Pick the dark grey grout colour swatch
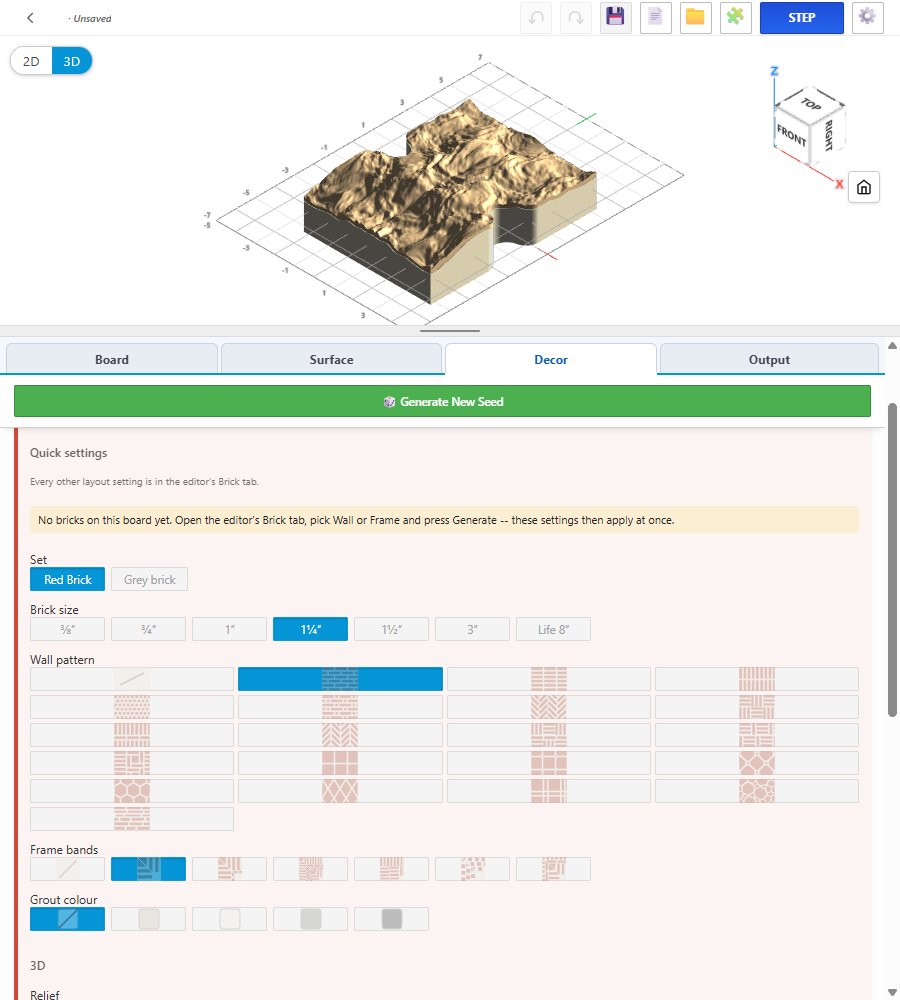Viewport: 900px width, 1000px height. 392,919
